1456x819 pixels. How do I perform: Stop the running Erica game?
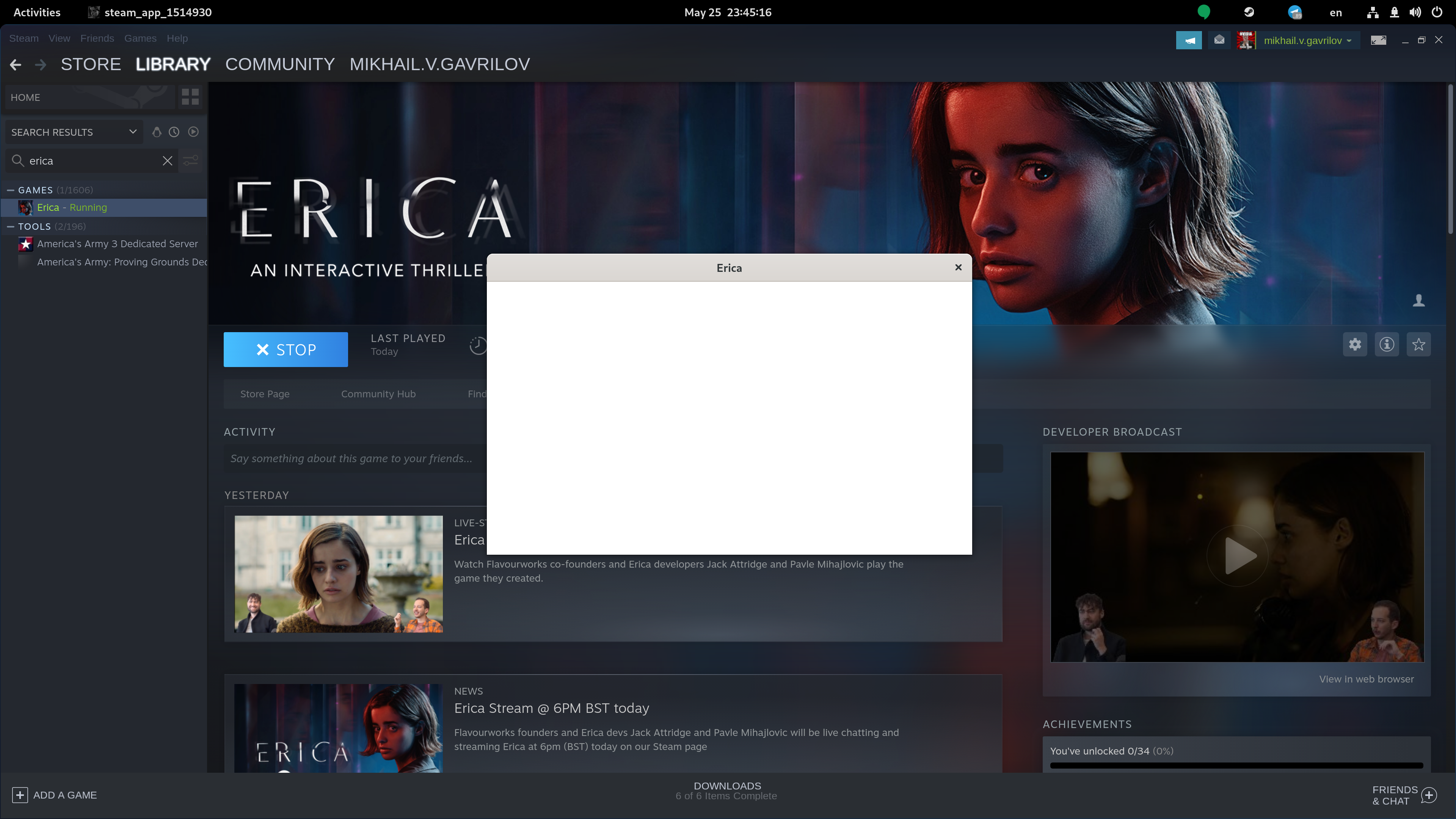[x=286, y=350]
